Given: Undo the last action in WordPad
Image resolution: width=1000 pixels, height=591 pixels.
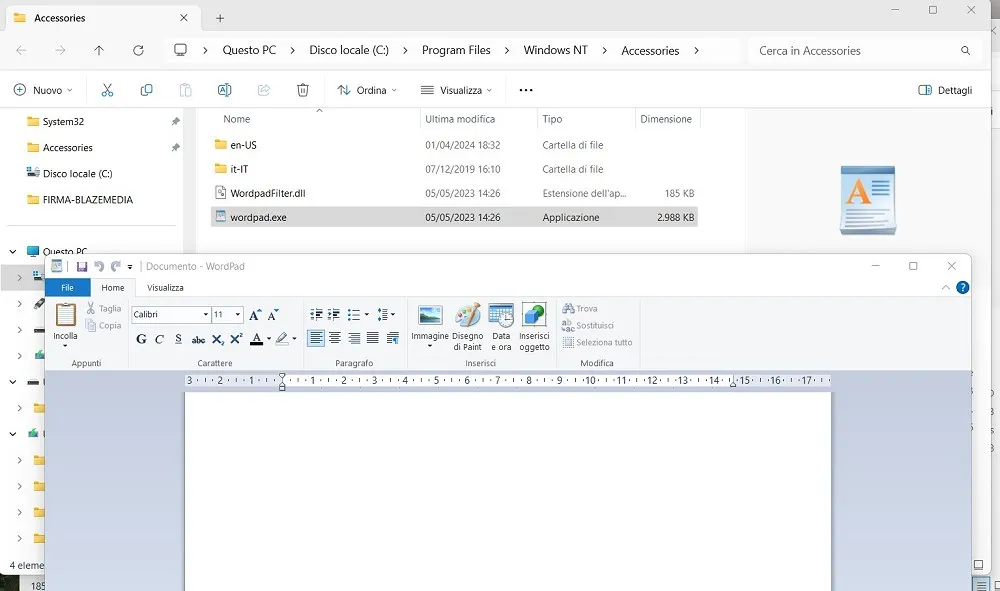Looking at the screenshot, I should tap(97, 266).
